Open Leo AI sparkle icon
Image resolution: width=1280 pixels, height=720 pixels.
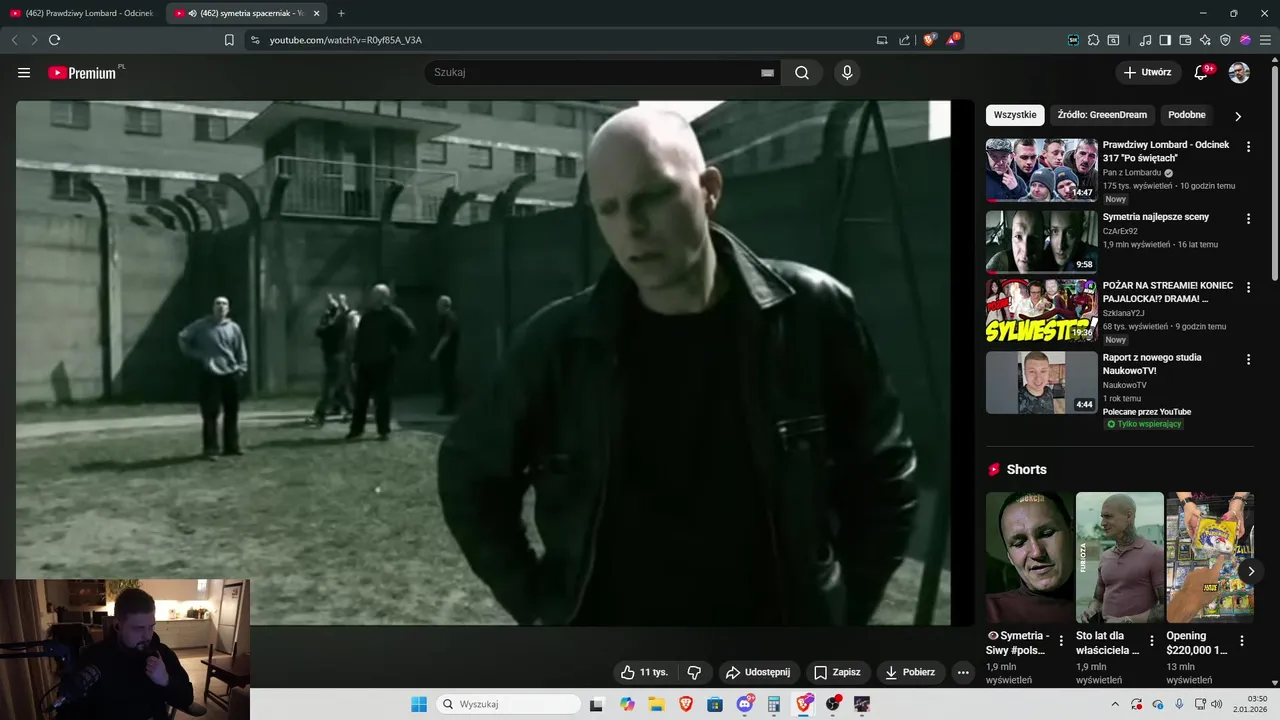pyautogui.click(x=1205, y=40)
